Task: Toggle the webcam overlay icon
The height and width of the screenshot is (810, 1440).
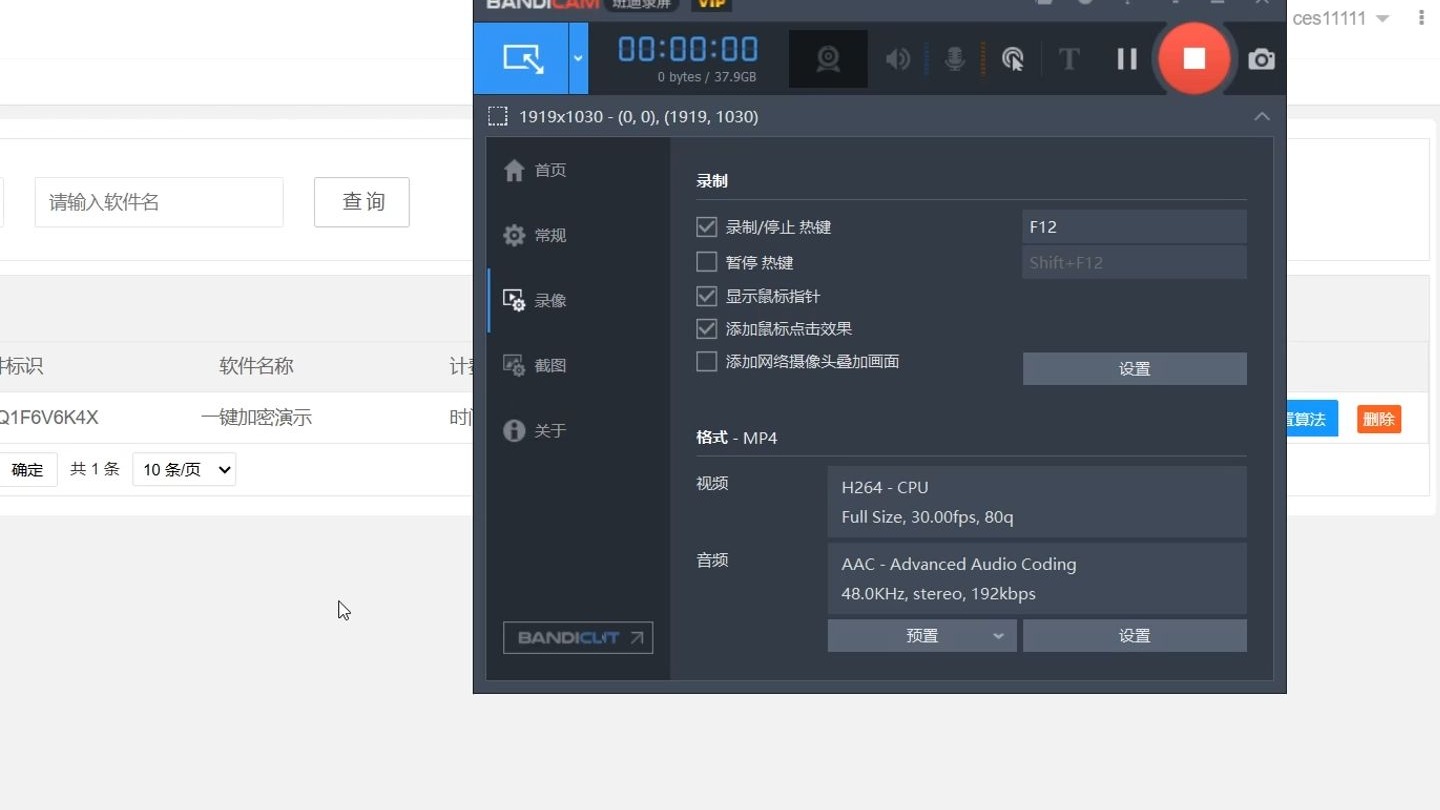Action: (x=828, y=59)
